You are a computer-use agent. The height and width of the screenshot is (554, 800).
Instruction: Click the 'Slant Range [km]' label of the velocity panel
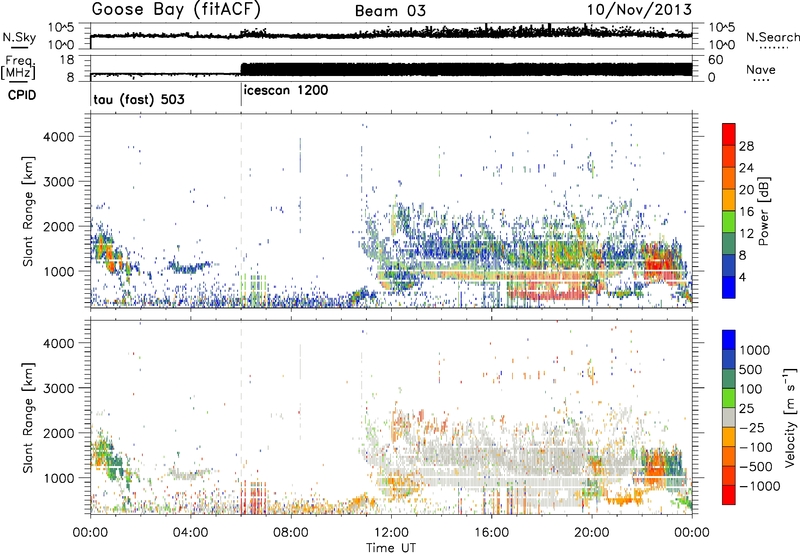pos(28,418)
